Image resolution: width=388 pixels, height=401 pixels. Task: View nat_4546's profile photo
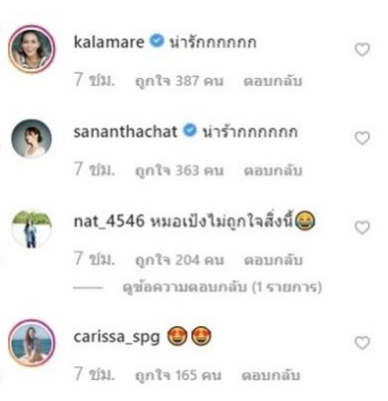tap(32, 229)
